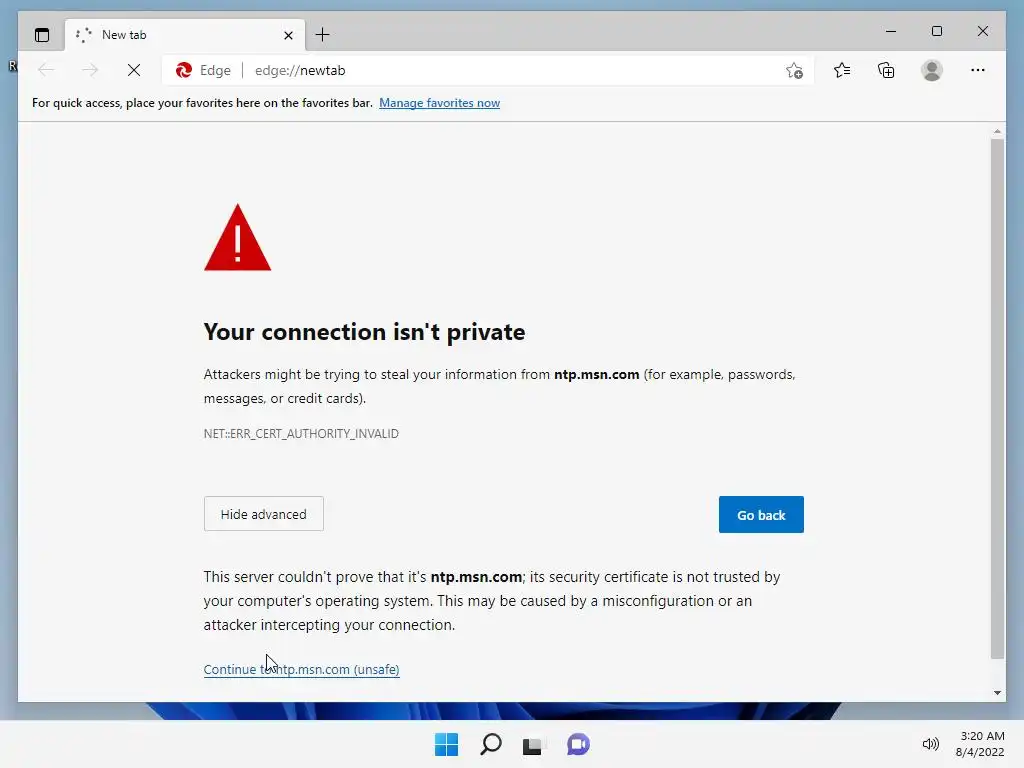Open the profile avatar menu
The image size is (1024, 768).
[x=932, y=71]
